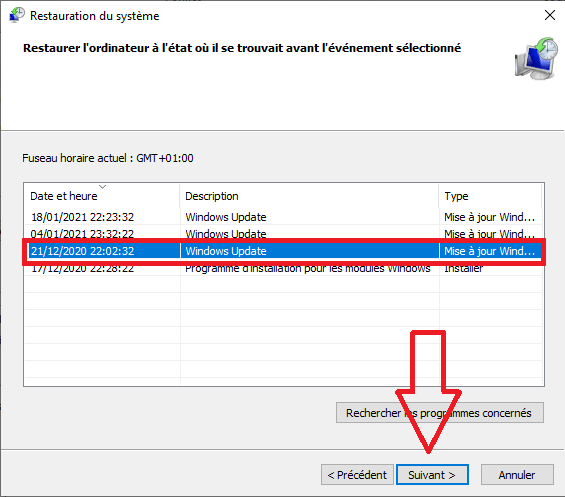Click Windows Update description of 21/12/2020 row
The image size is (565, 497).
coord(226,251)
